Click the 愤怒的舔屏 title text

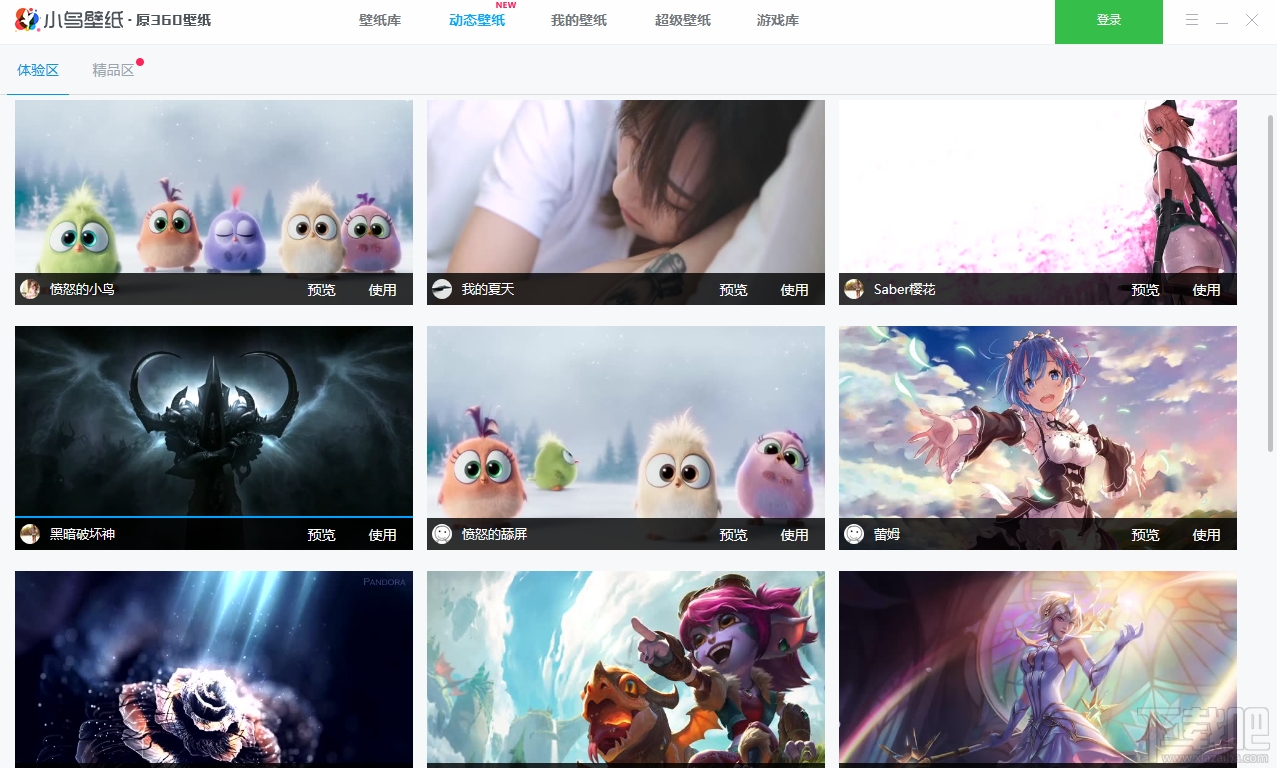click(494, 534)
